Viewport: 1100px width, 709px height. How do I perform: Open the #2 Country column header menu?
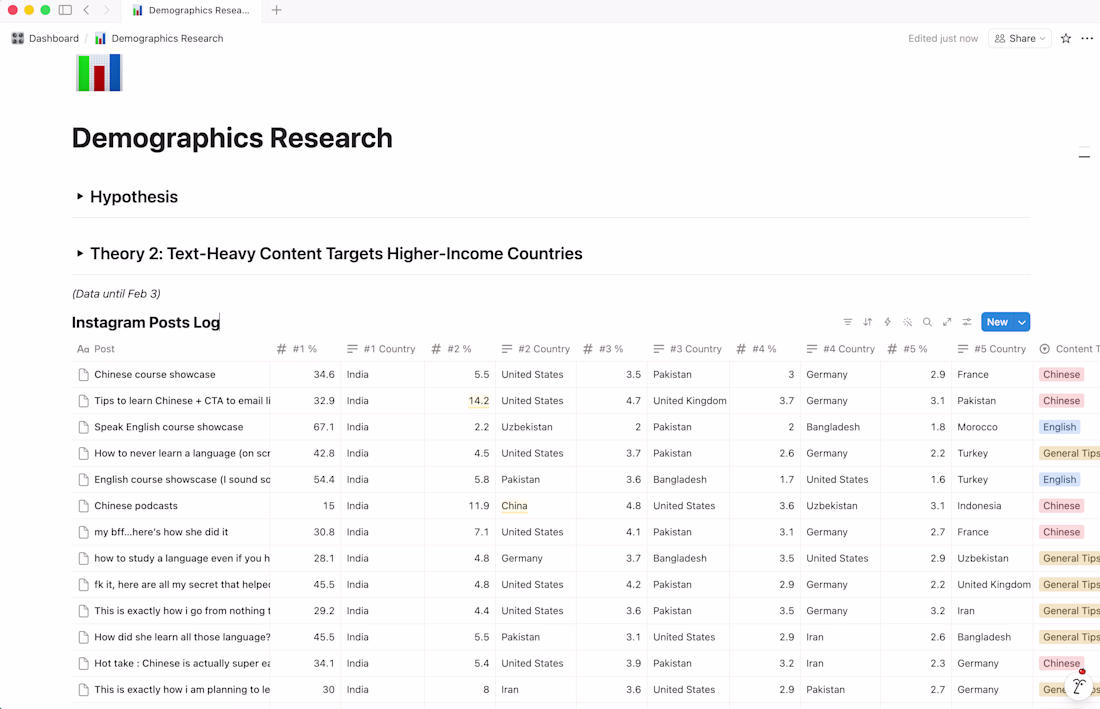(x=536, y=349)
